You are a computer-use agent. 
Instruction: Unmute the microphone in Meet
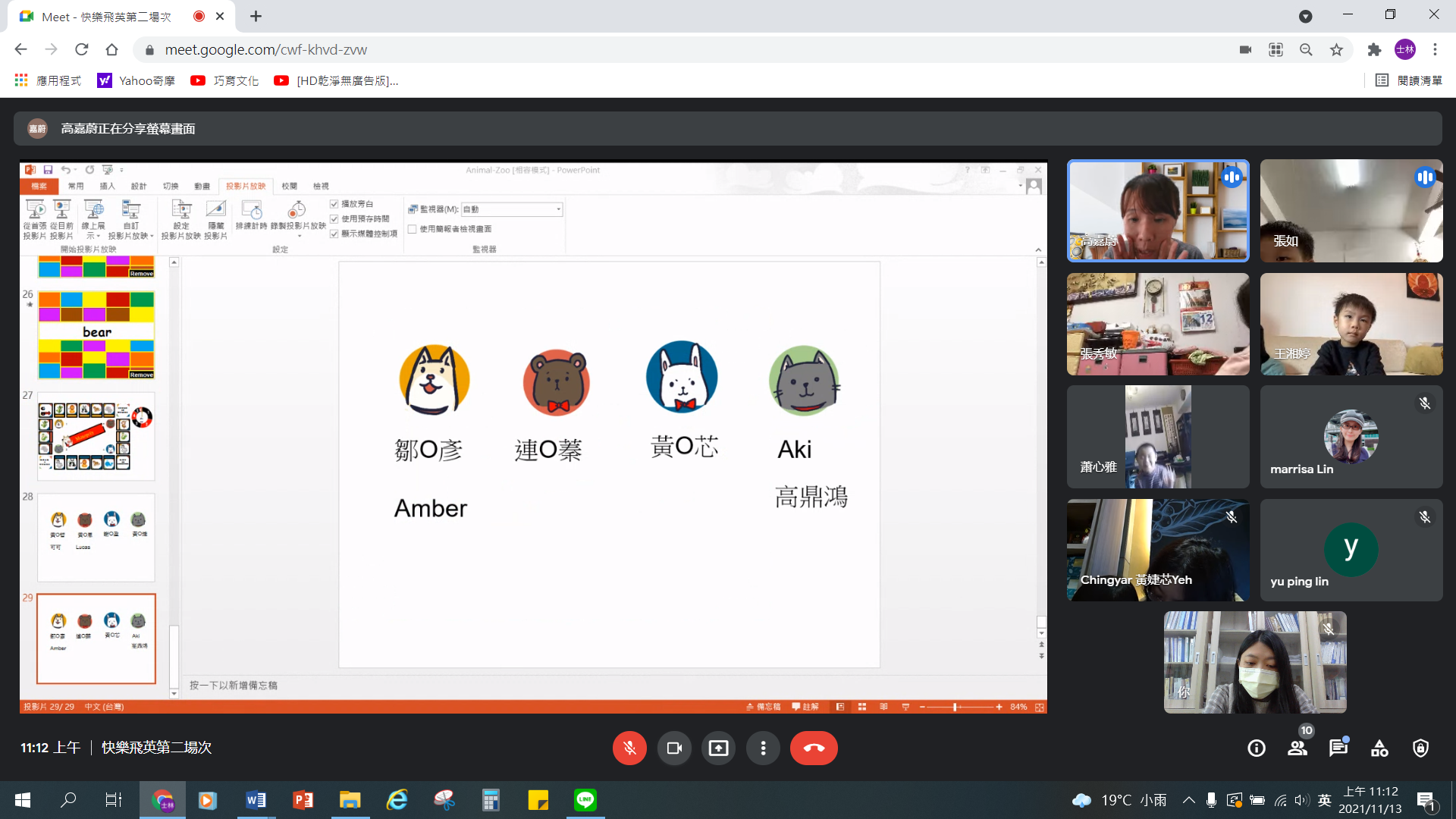point(629,748)
